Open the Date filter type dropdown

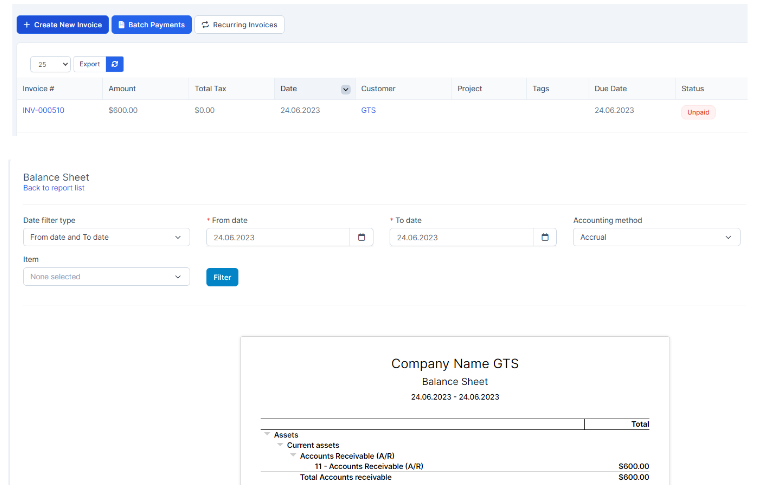pyautogui.click(x=106, y=237)
